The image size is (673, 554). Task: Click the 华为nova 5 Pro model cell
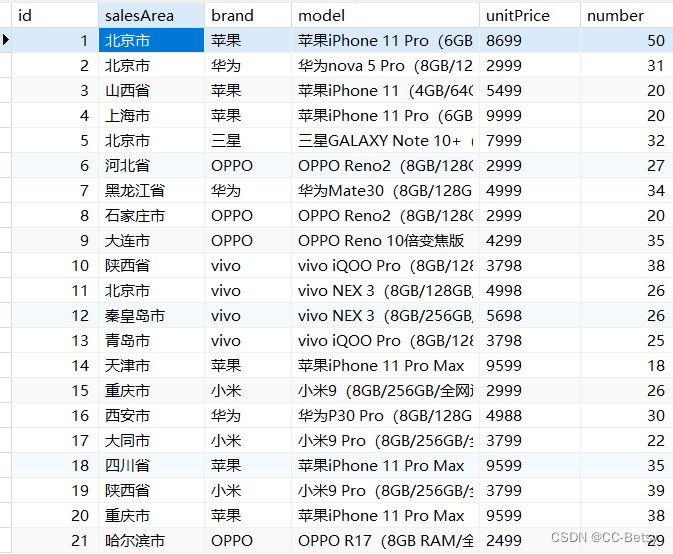click(x=385, y=66)
